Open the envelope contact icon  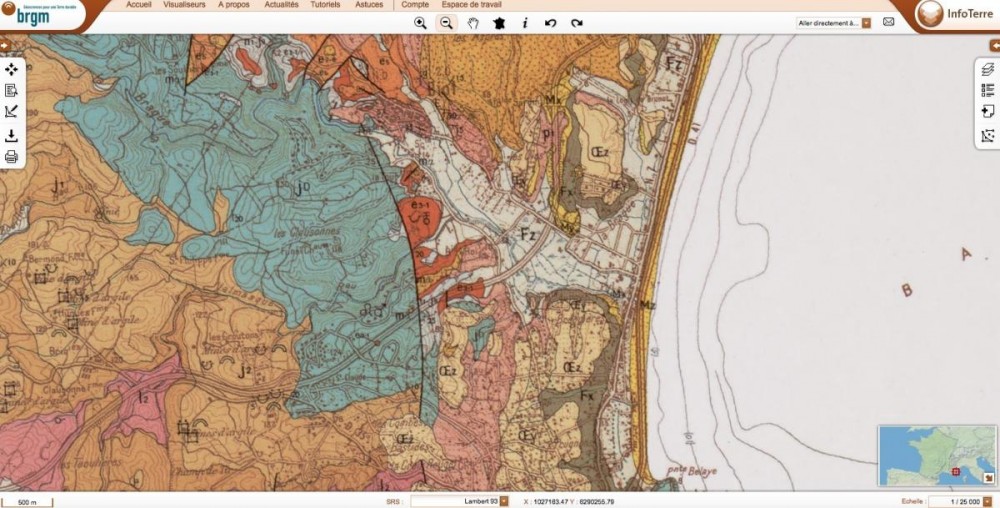(888, 22)
